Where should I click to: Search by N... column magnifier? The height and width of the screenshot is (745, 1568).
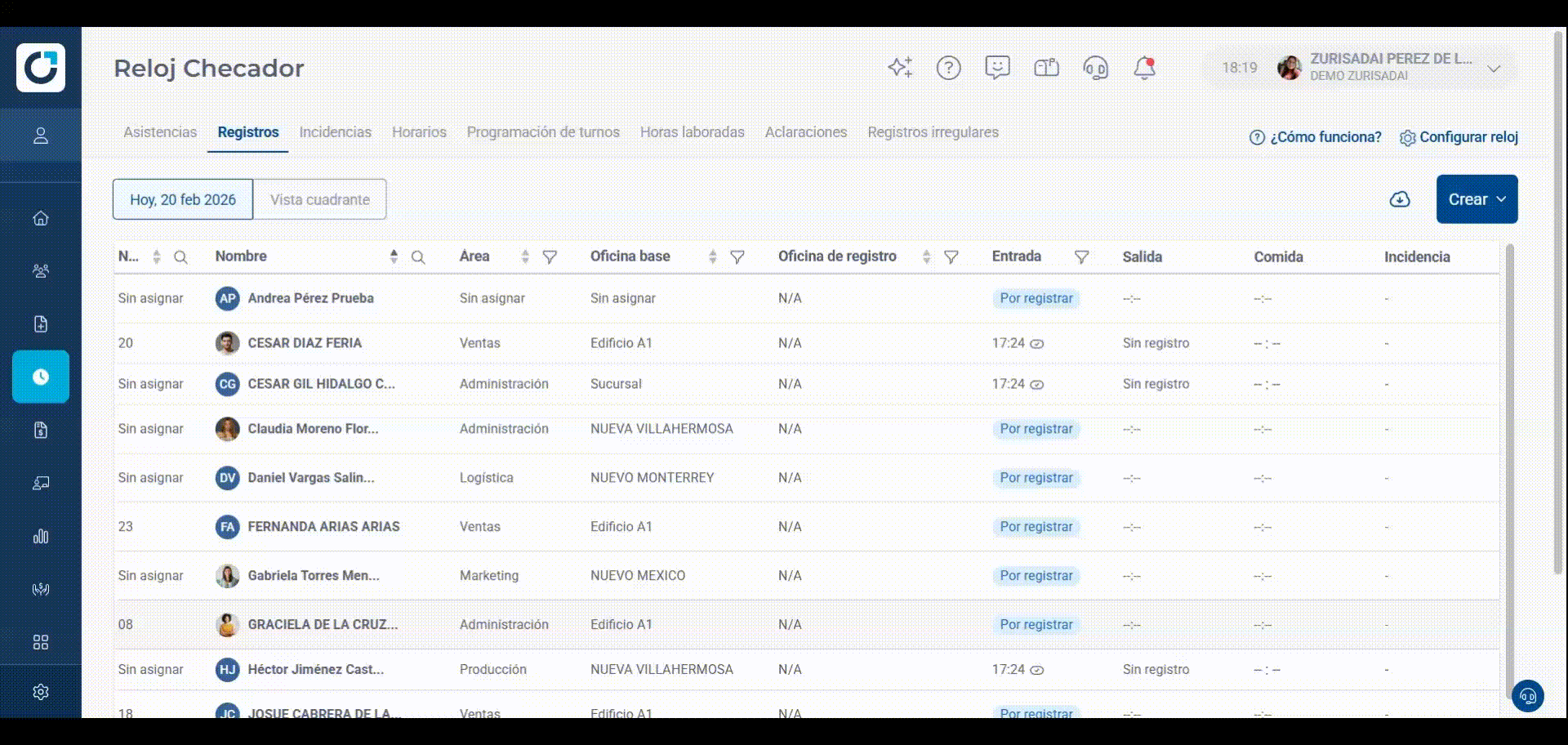pos(180,257)
